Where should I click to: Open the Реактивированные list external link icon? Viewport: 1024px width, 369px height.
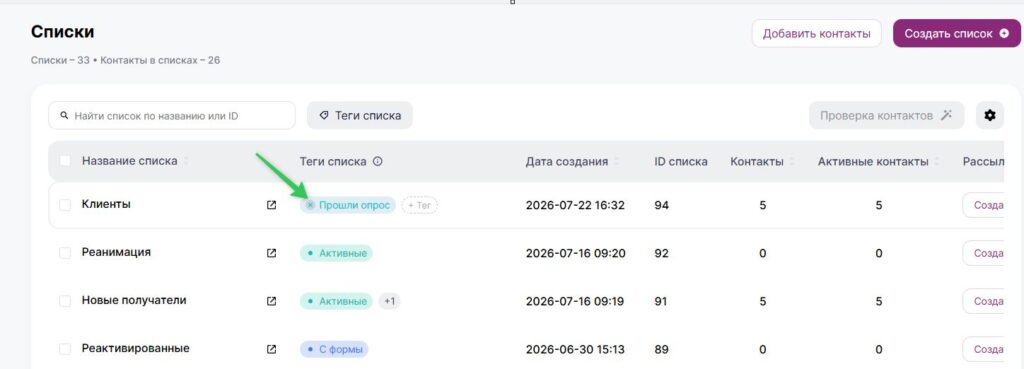(x=272, y=349)
